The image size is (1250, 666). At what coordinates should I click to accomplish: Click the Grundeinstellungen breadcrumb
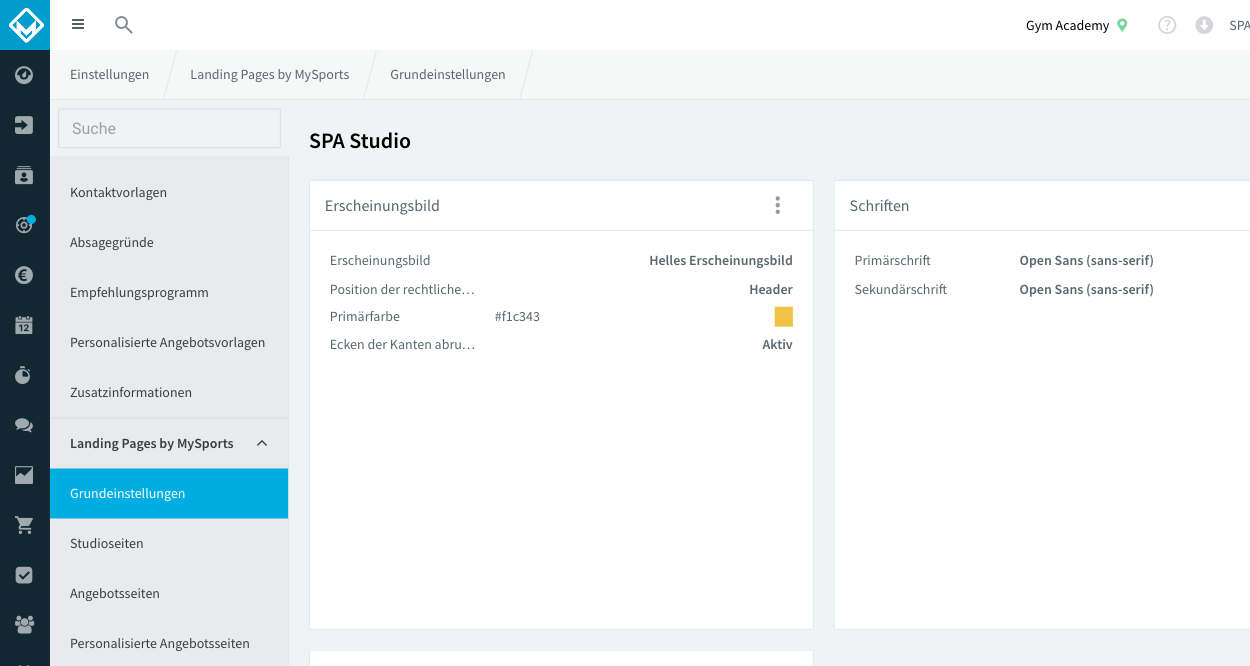[x=448, y=74]
